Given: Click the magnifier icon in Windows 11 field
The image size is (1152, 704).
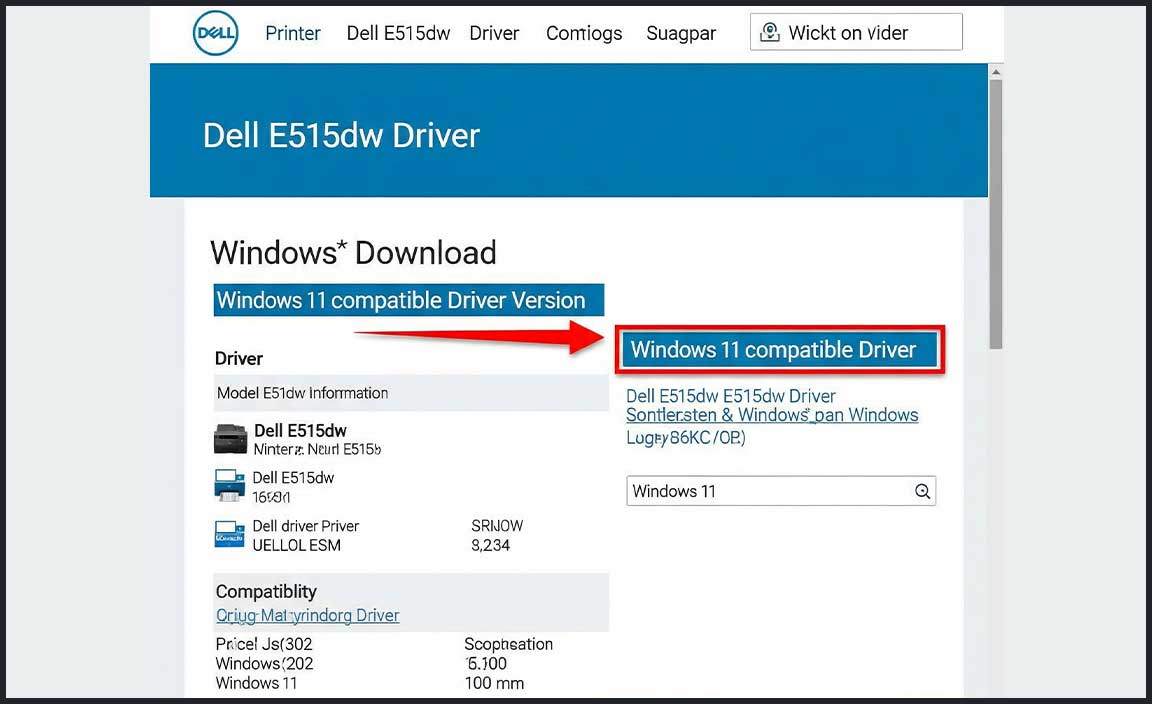Looking at the screenshot, I should 922,491.
